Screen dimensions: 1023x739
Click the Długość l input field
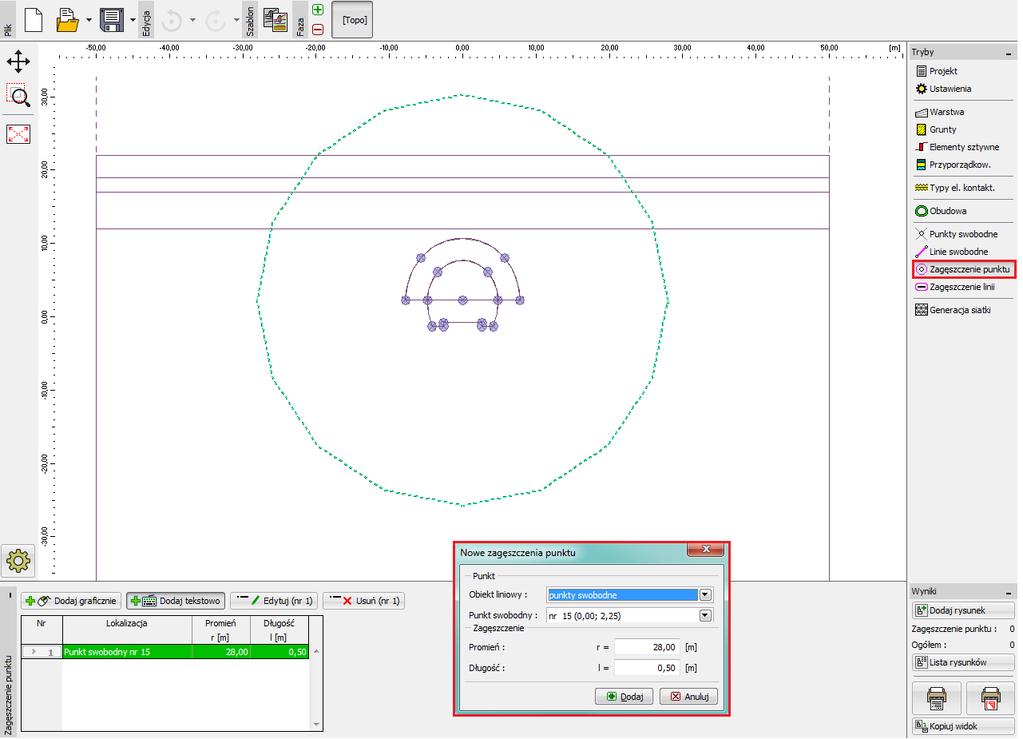[x=647, y=668]
